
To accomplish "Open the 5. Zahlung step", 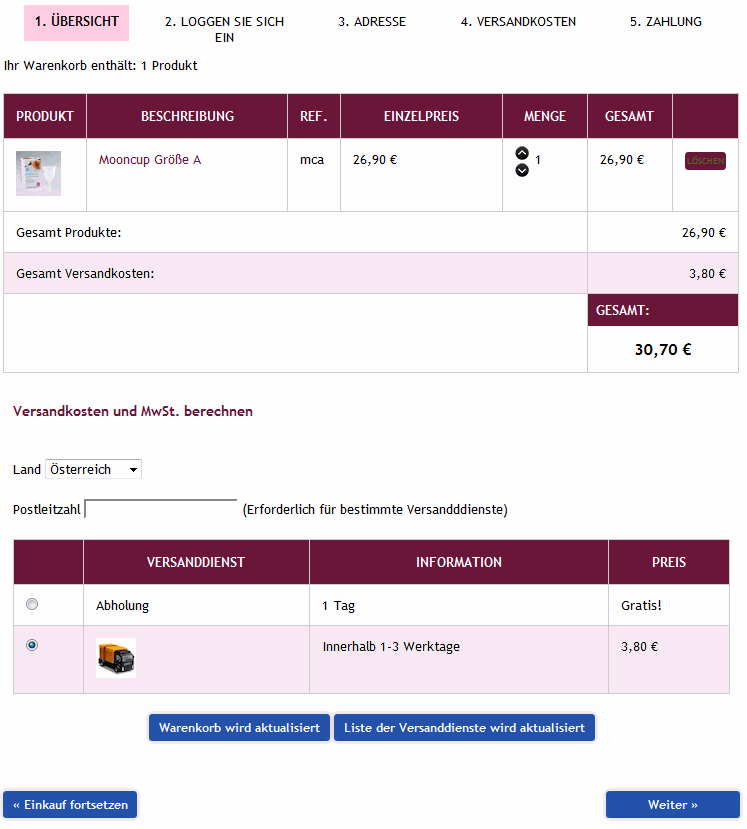I will [x=665, y=22].
